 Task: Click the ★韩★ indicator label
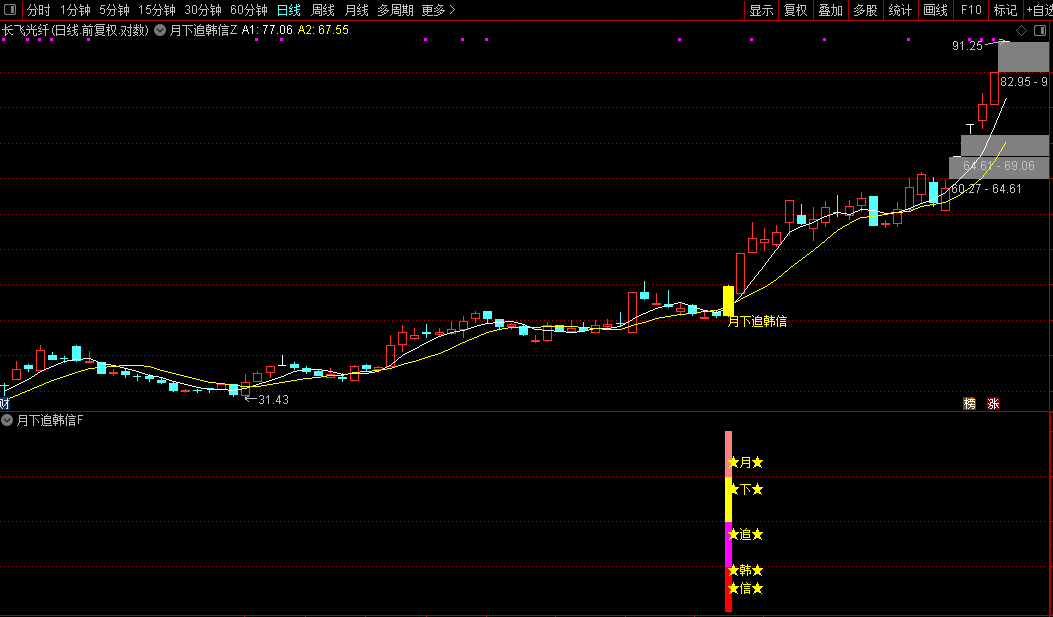745,570
